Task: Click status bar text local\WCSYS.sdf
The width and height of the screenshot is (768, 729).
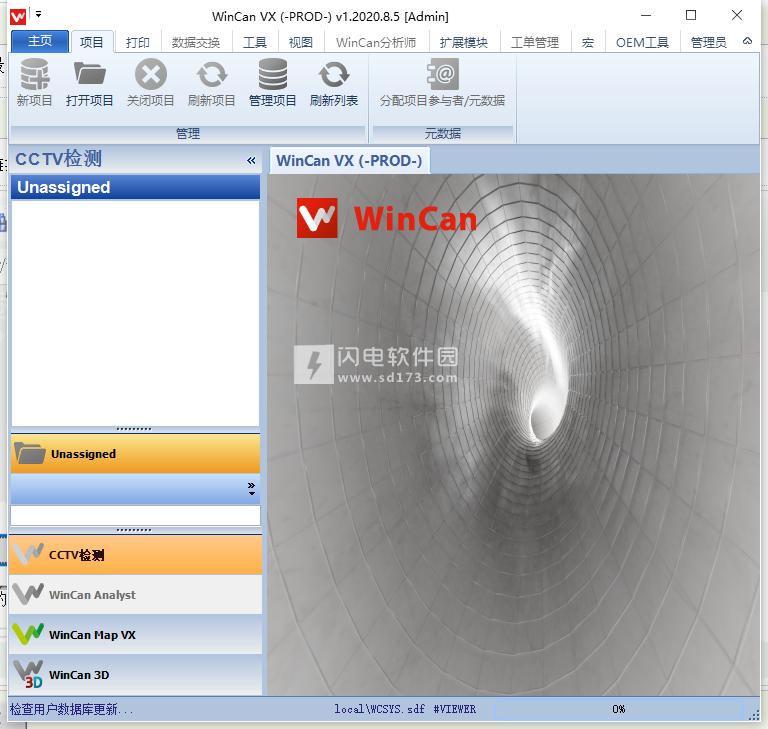Action: pyautogui.click(x=380, y=709)
